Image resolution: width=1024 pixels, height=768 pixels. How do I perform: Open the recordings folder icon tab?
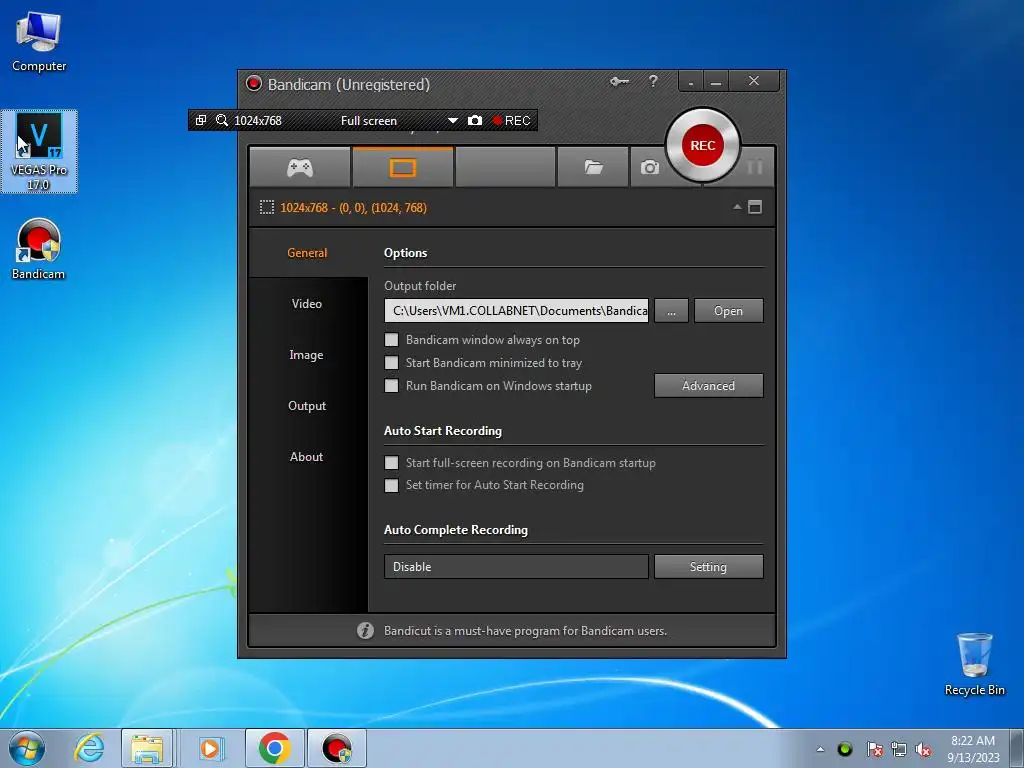tap(593, 168)
